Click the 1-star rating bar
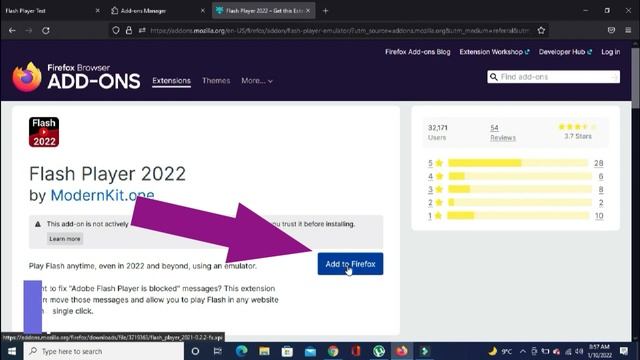Viewport: 640px width, 360px height. tap(518, 216)
